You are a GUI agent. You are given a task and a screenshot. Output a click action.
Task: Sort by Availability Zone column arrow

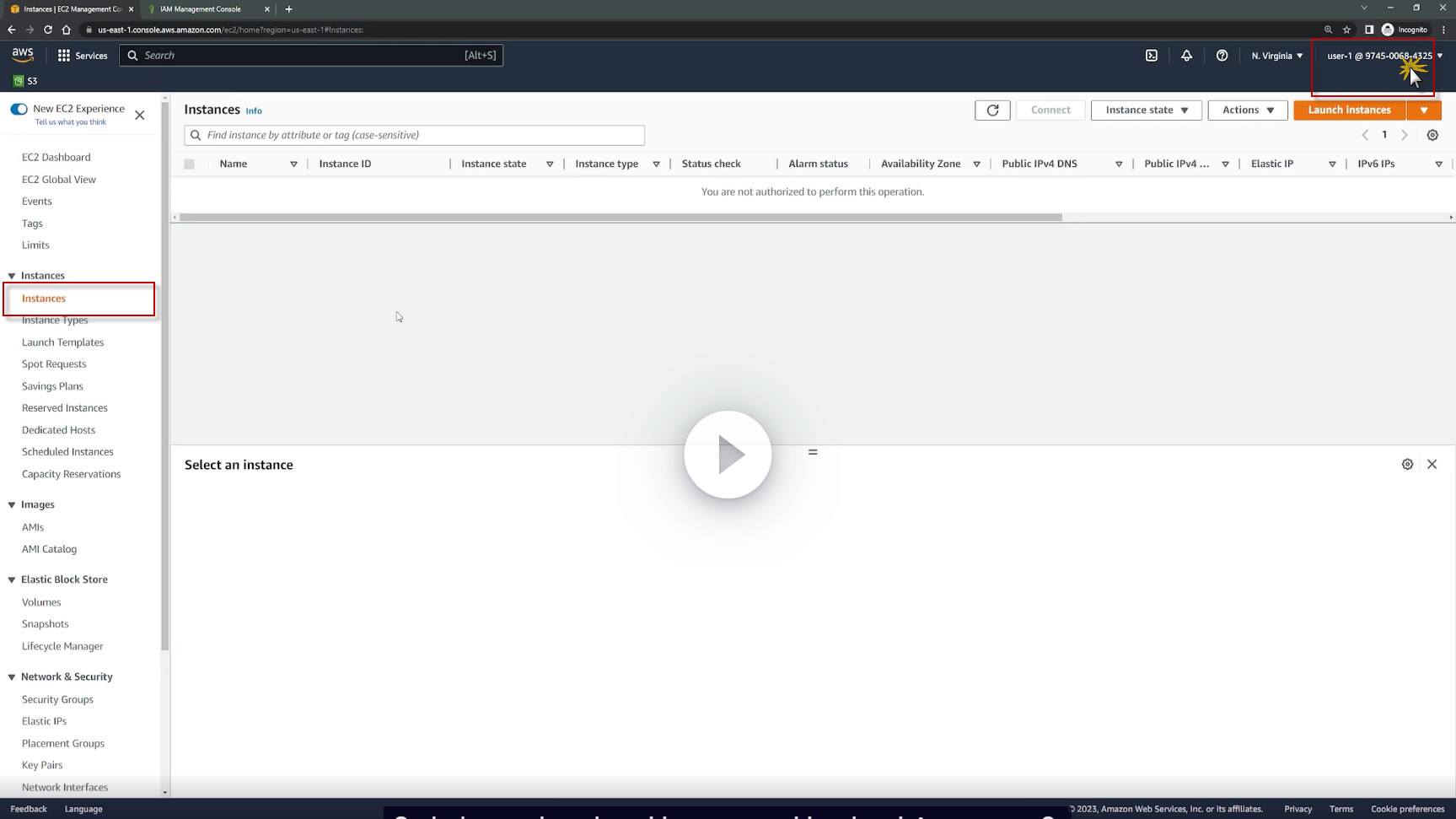click(x=976, y=164)
